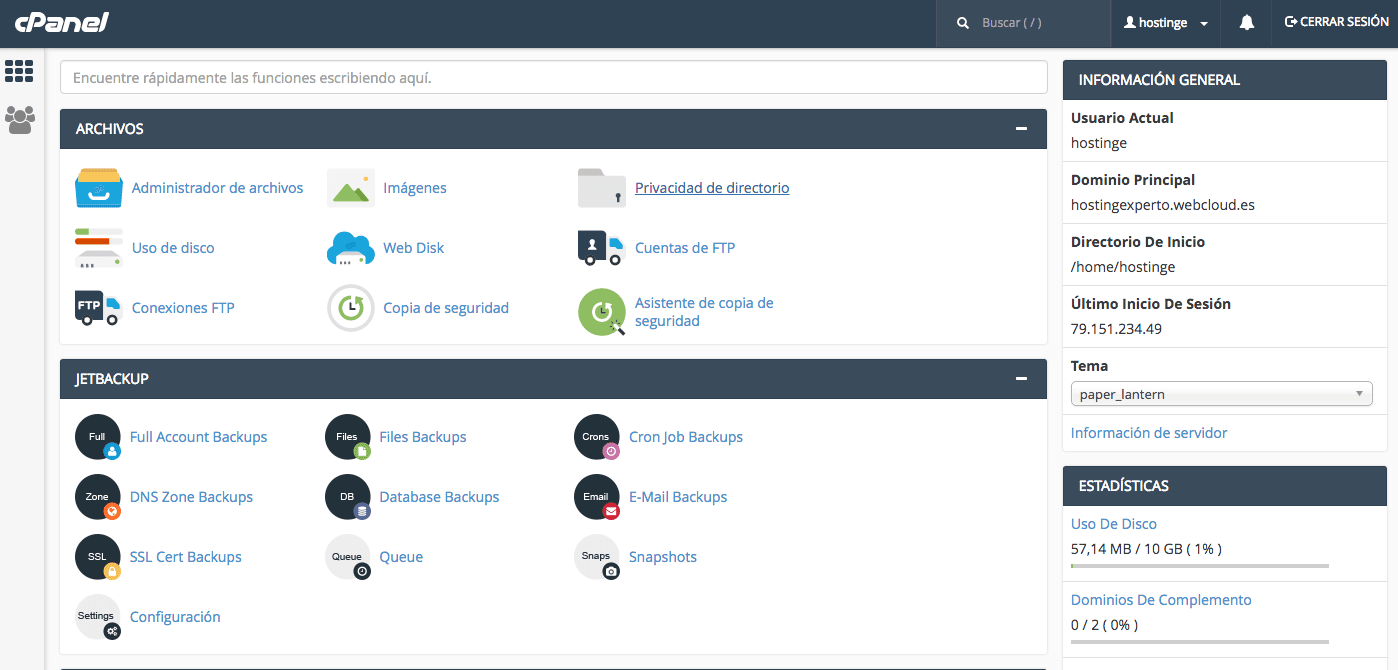Open the JetBackup Settings icon
This screenshot has height=670, width=1398.
tap(98, 617)
